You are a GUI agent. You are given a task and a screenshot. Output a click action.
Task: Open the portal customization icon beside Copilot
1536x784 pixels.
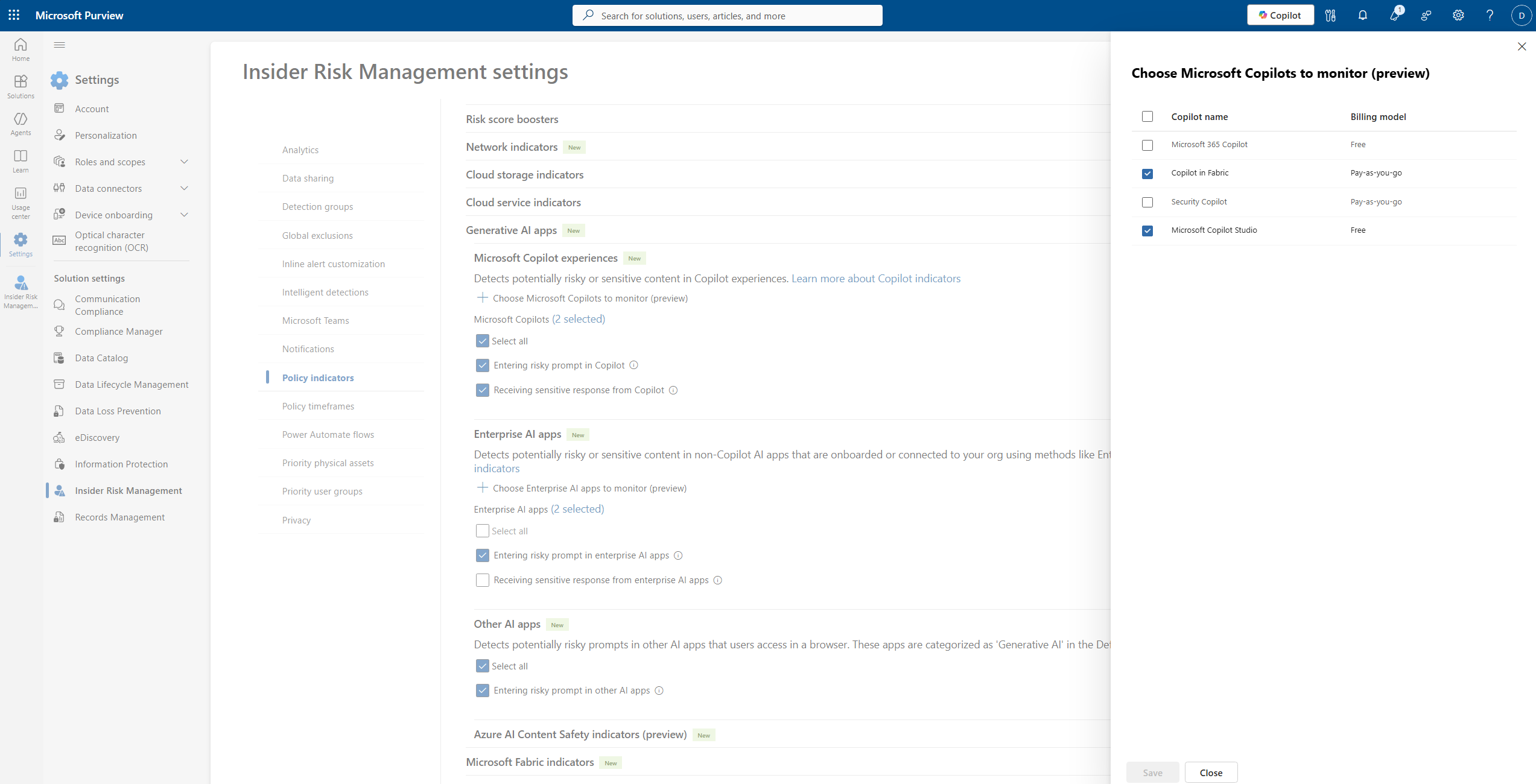[x=1330, y=15]
